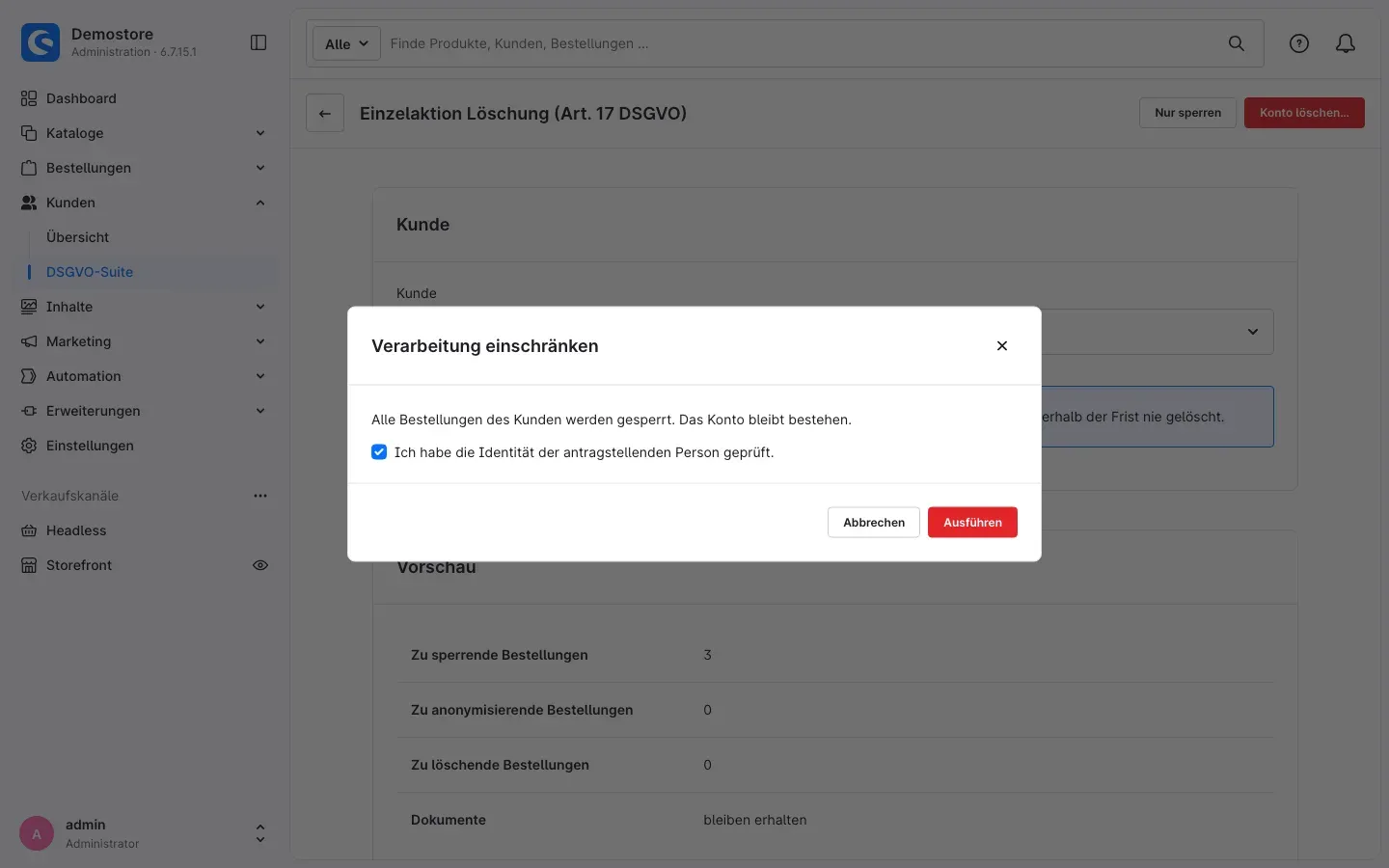This screenshot has width=1389, height=868.
Task: Click the Erweiterungen plug icon
Action: coord(29,411)
